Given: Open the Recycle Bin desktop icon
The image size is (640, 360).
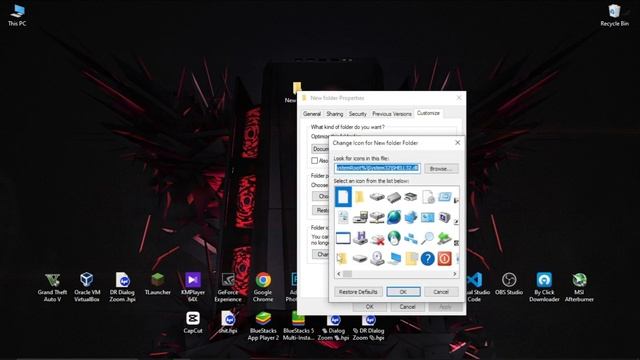Looking at the screenshot, I should click(x=614, y=15).
